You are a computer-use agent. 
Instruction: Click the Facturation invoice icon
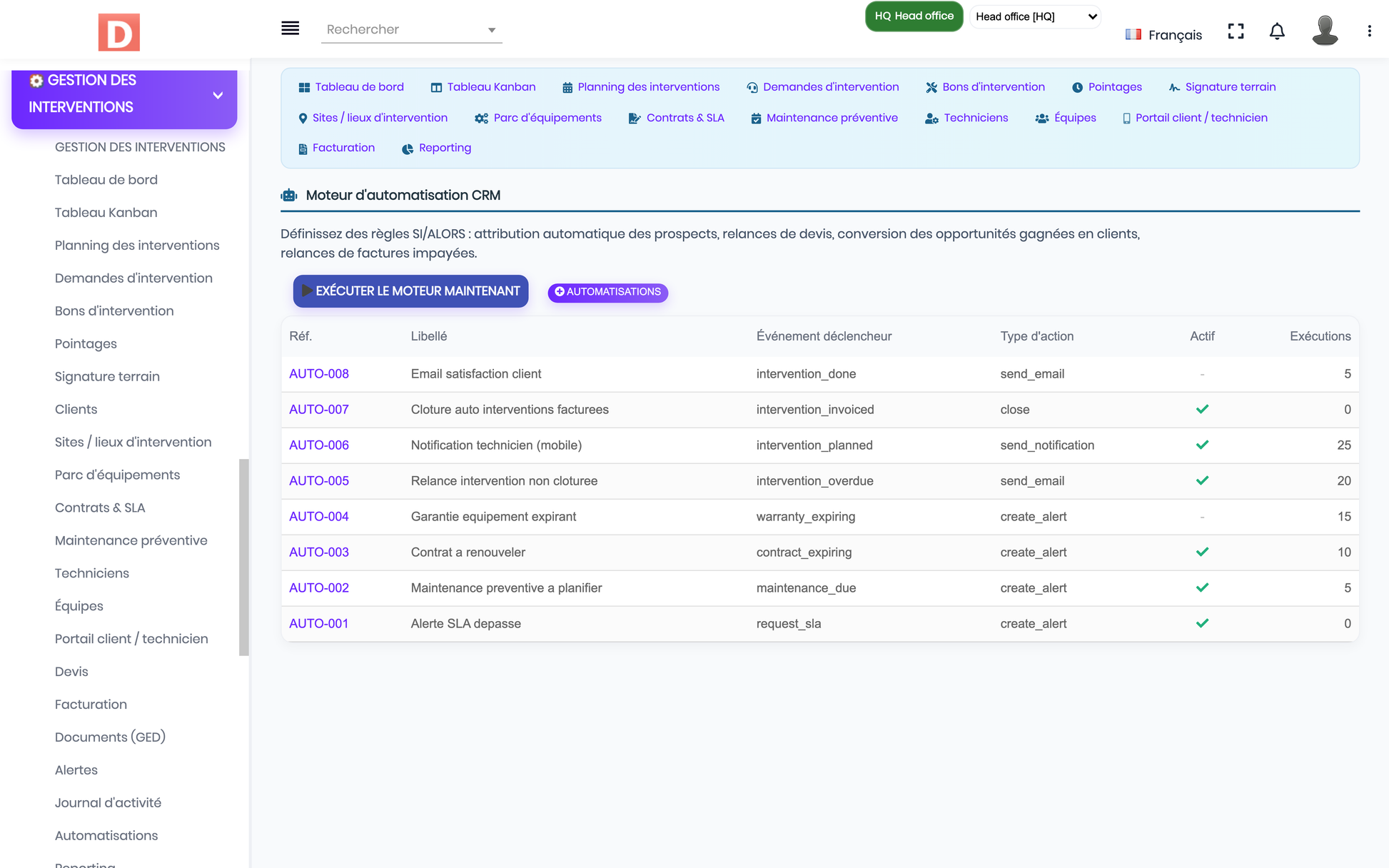point(303,148)
